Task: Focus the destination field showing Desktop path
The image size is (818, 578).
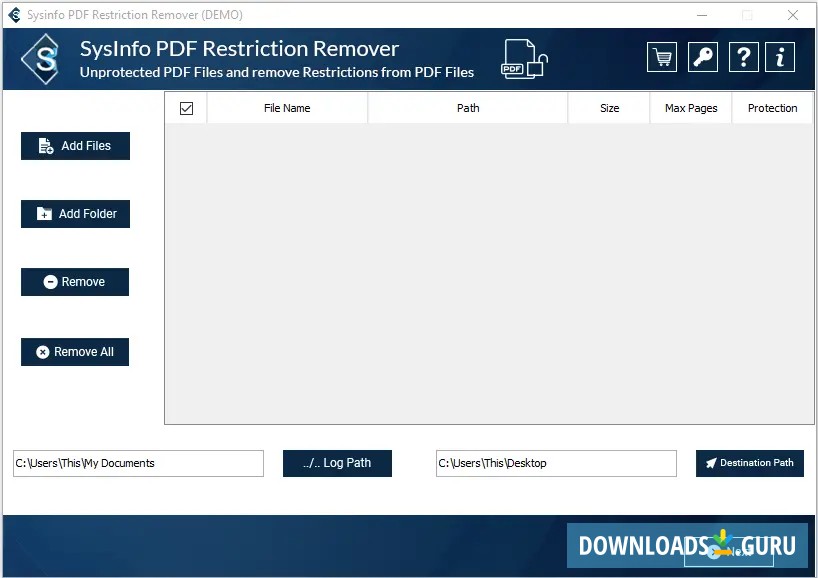Action: click(556, 463)
